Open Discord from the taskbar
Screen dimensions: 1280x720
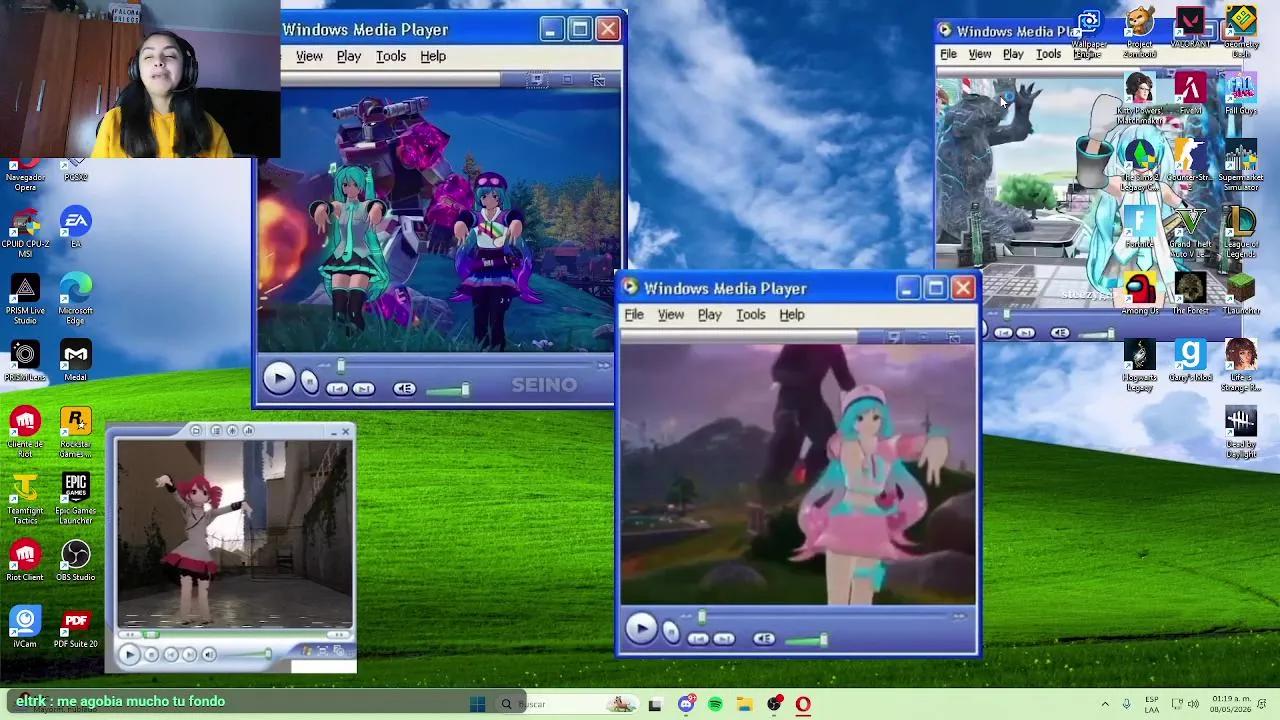pyautogui.click(x=686, y=704)
